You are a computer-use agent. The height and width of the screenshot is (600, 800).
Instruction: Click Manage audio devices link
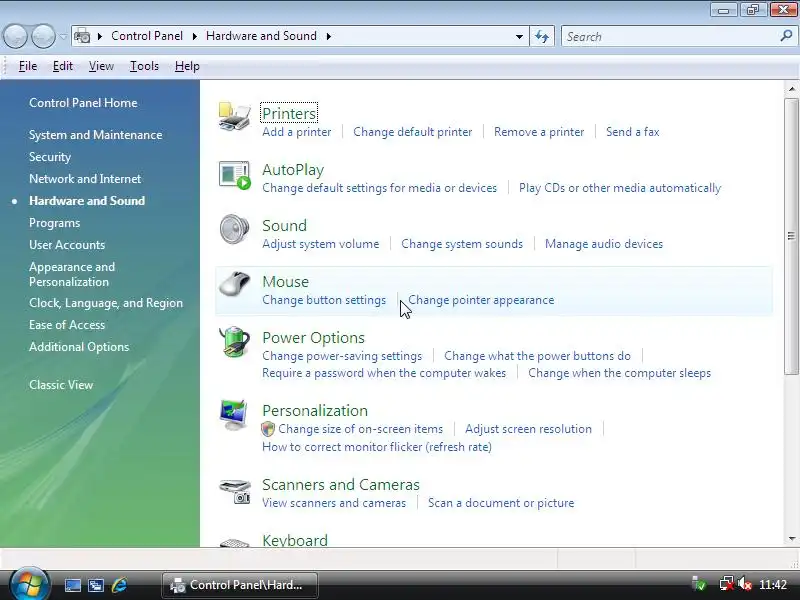tap(604, 244)
